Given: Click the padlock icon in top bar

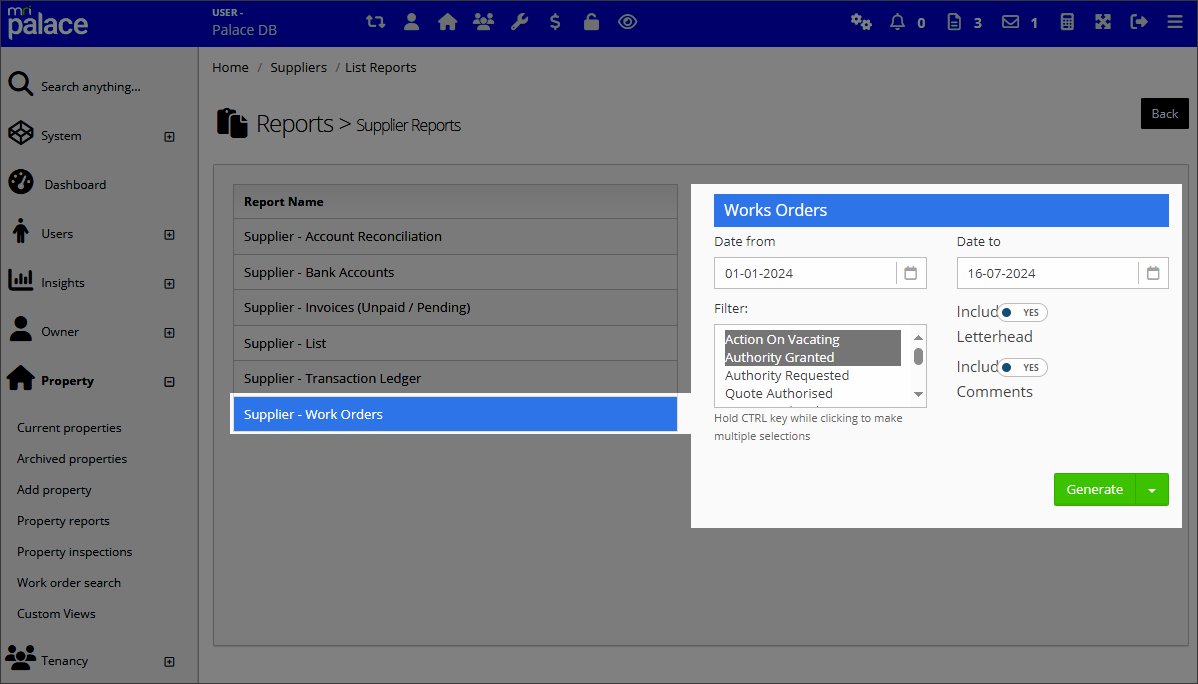Looking at the screenshot, I should tap(591, 22).
